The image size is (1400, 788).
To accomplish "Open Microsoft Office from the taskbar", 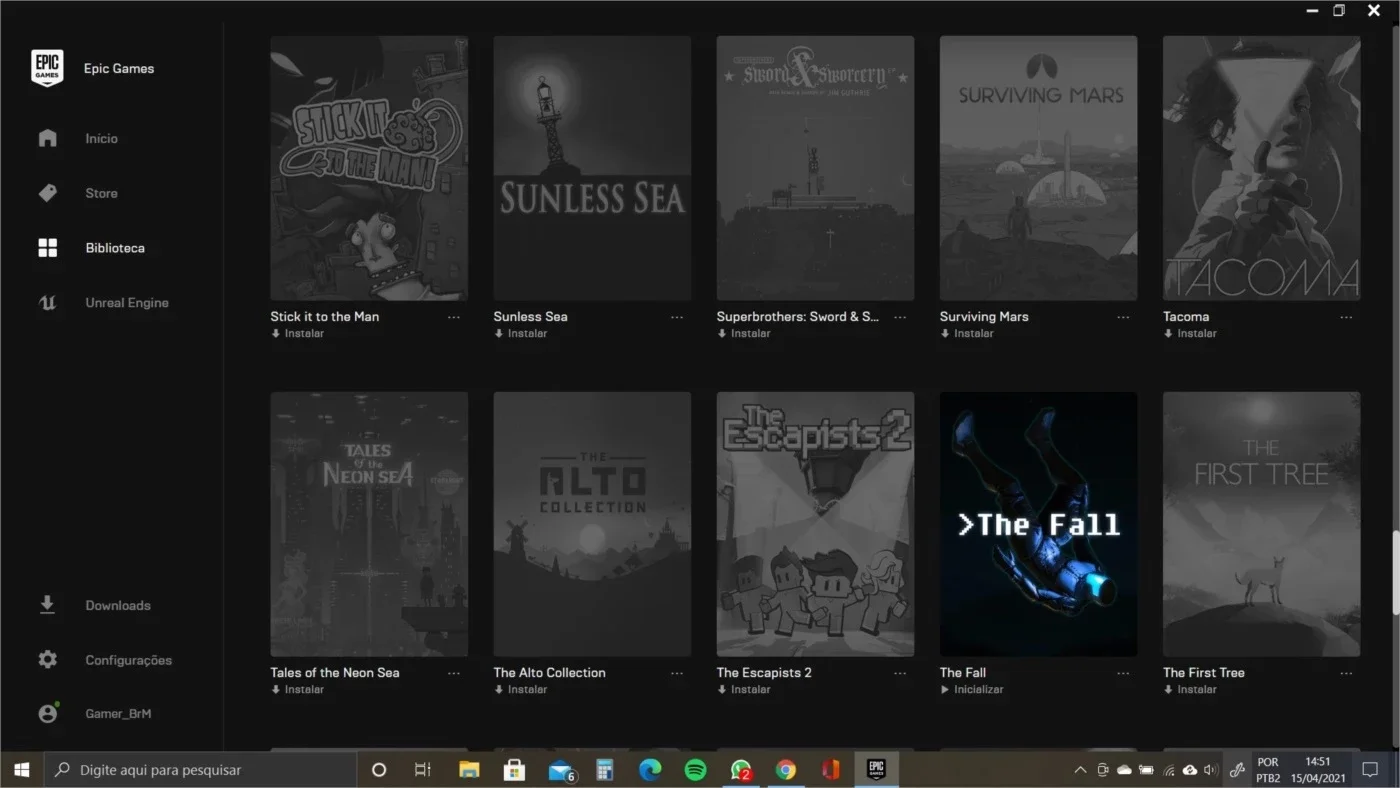I will coord(831,770).
